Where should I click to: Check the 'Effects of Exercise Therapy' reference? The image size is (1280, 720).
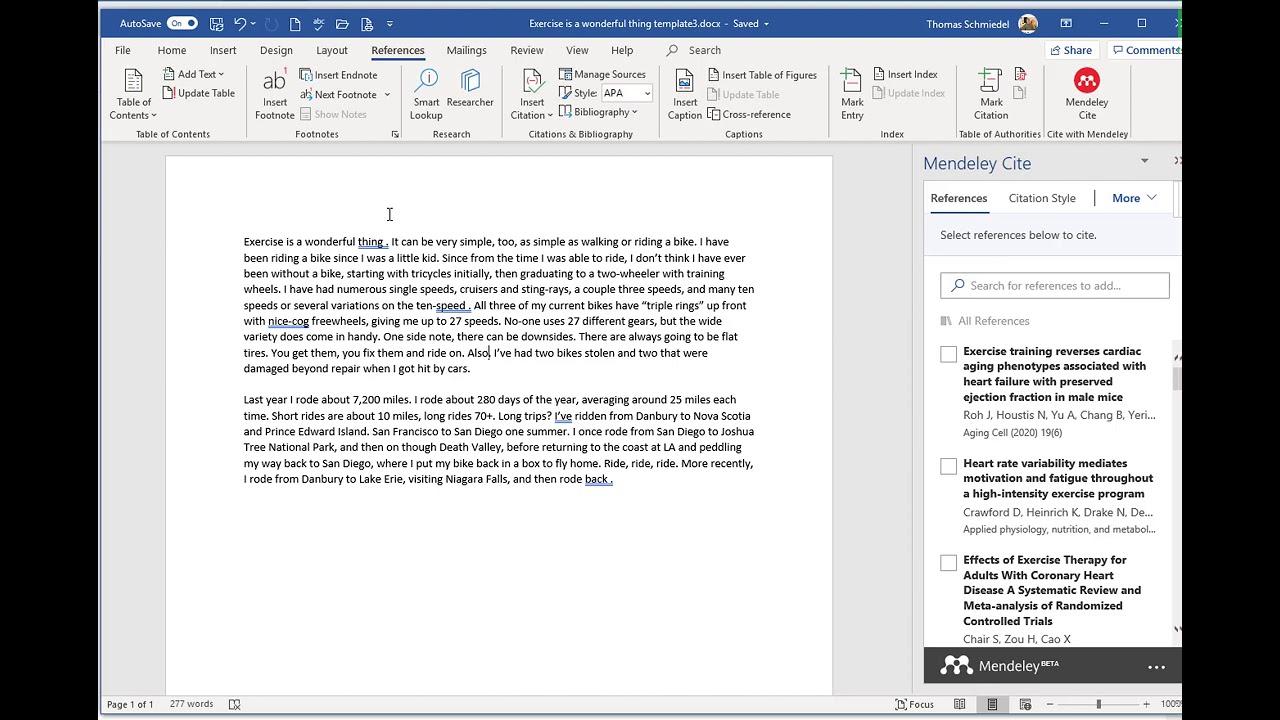click(948, 562)
